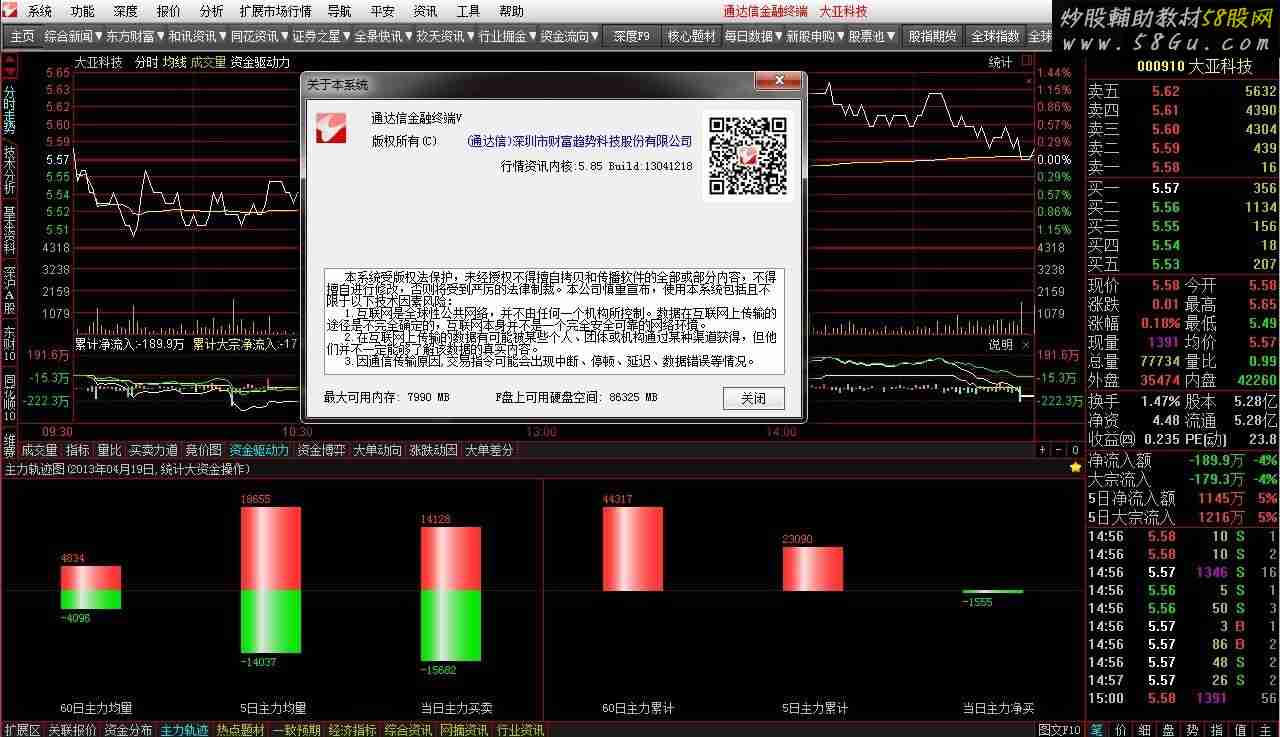
Task: Click the 关闭 button in the dialog
Action: (x=753, y=398)
